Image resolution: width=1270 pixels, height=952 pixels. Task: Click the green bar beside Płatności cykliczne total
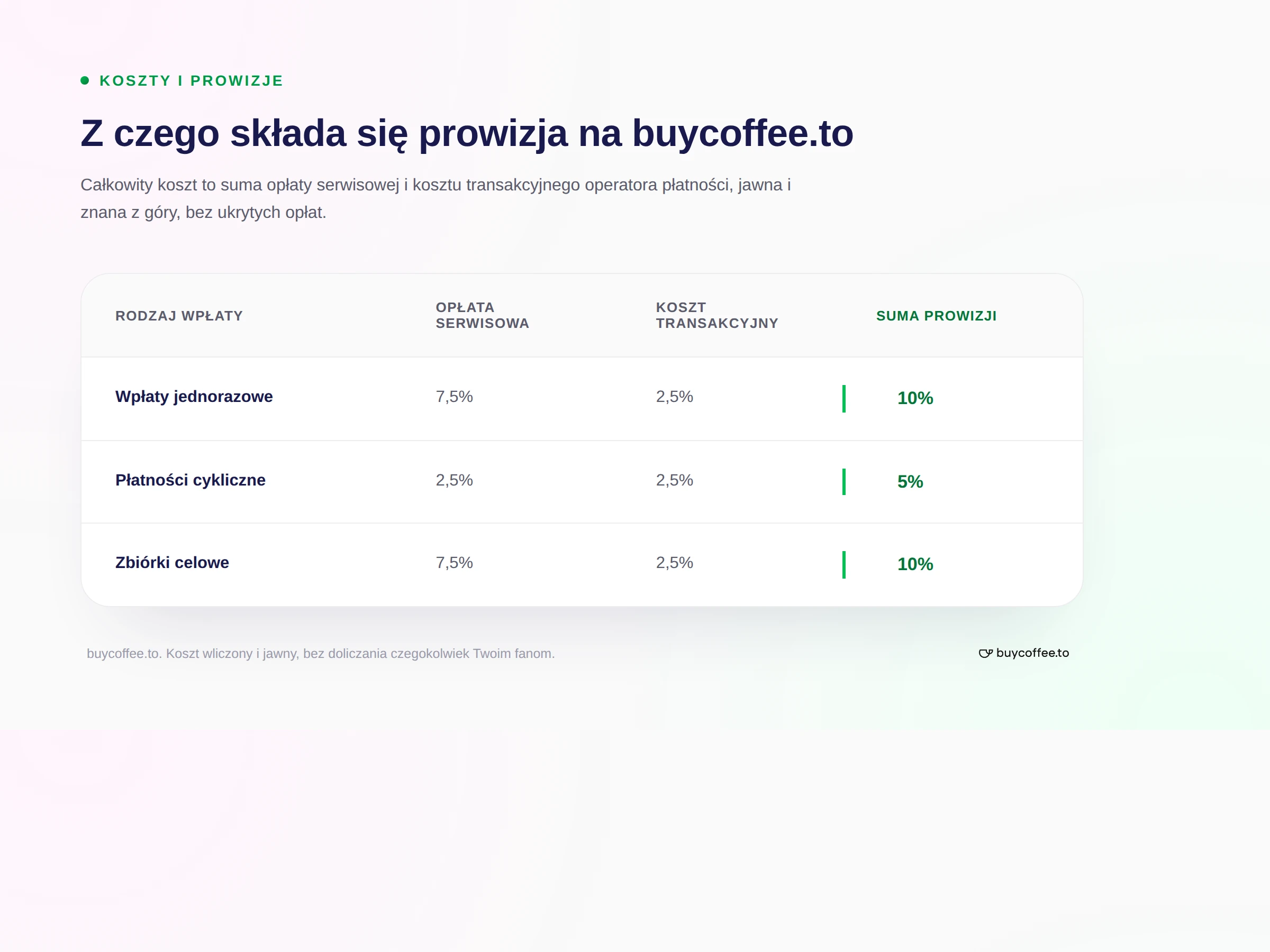[843, 481]
